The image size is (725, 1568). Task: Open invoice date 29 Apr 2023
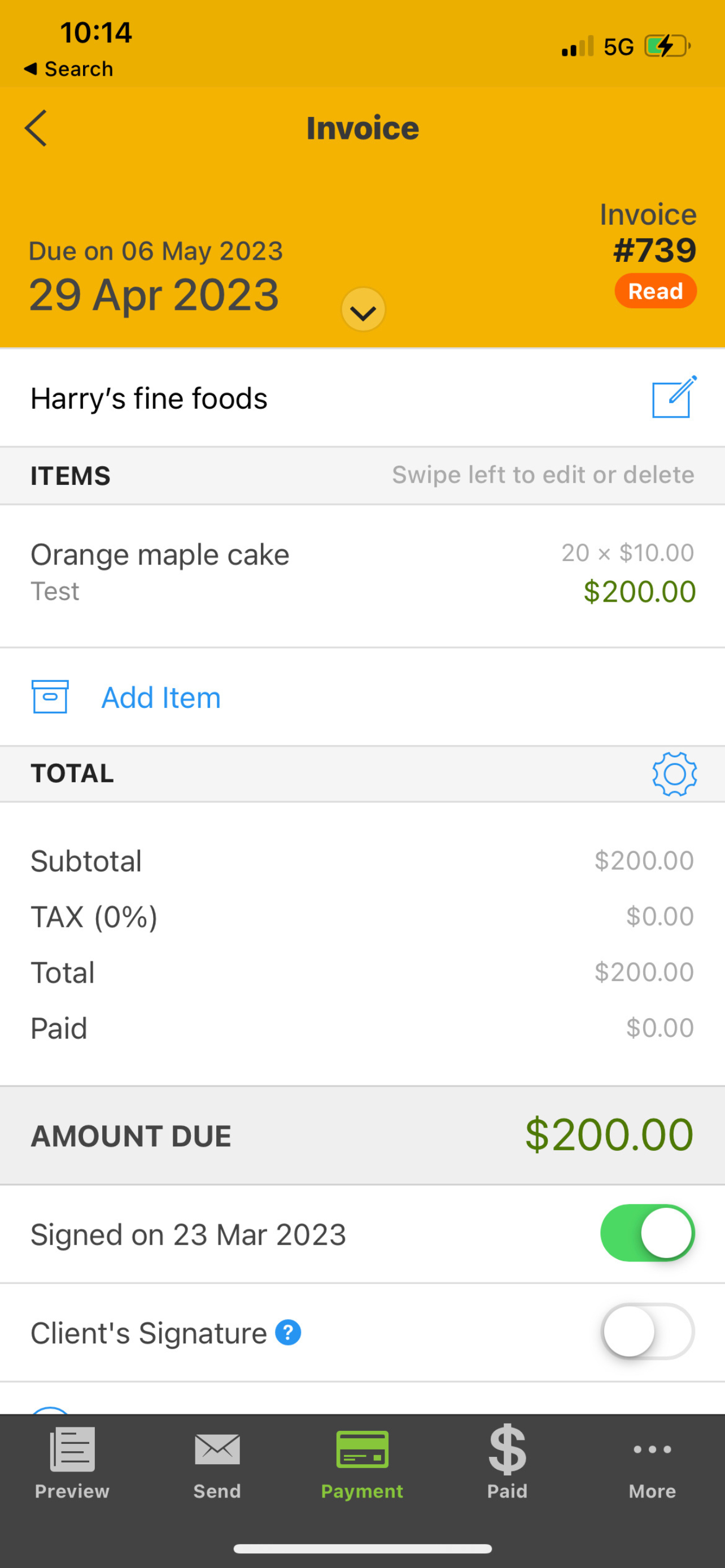154,295
